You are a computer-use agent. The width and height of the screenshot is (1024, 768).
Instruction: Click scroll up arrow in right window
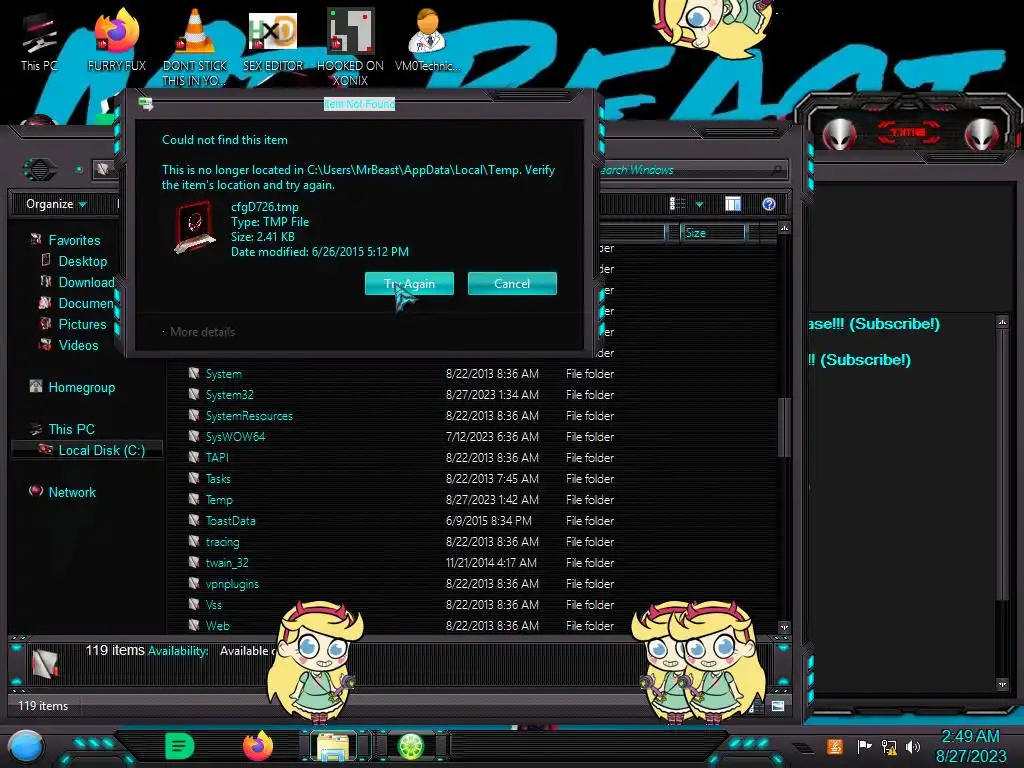(1002, 322)
